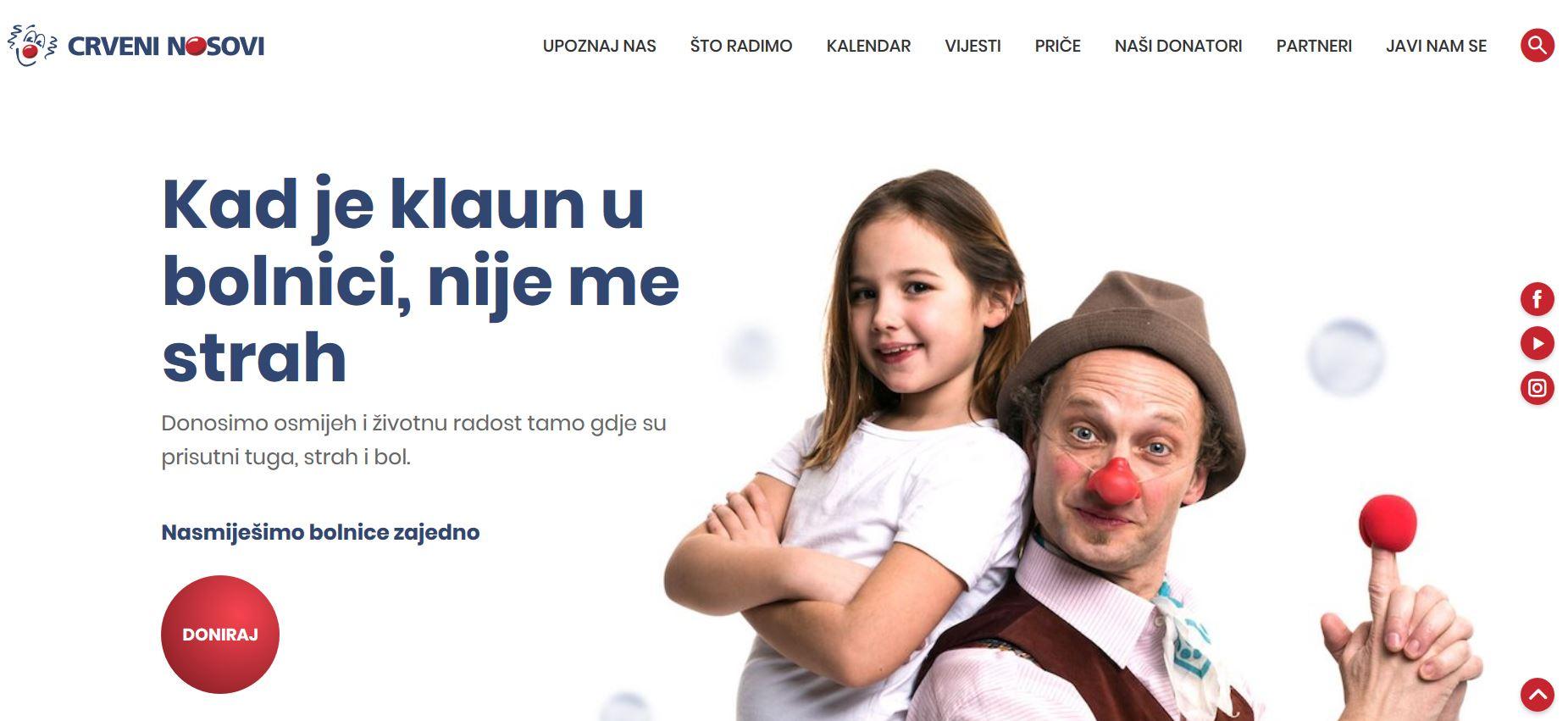Click the red nose on the clown's finger
Image resolution: width=1568 pixels, height=721 pixels.
click(1387, 523)
